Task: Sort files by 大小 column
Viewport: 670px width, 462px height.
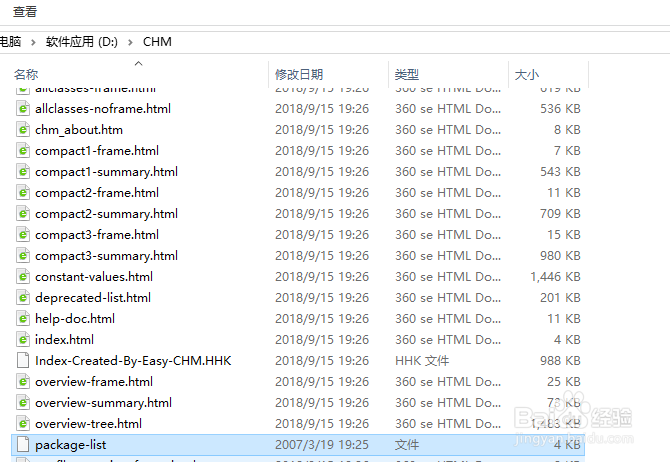Action: click(x=526, y=74)
